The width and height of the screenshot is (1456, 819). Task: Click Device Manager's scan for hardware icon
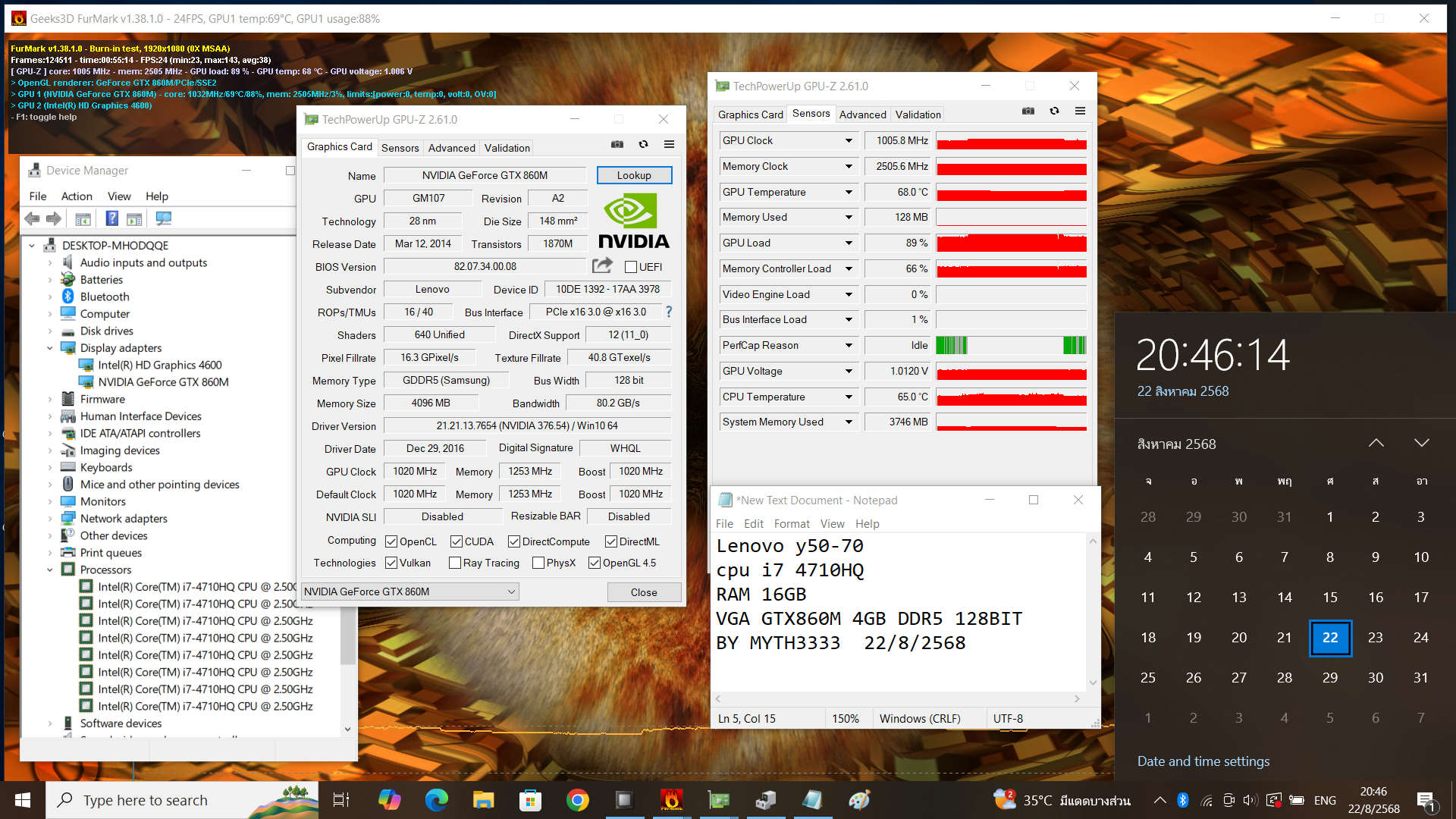tap(163, 218)
